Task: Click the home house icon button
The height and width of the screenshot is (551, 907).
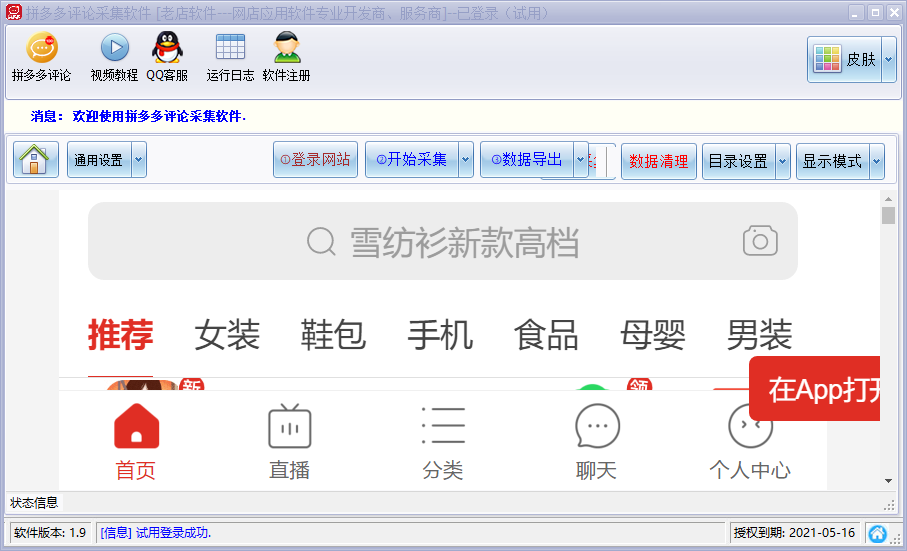Action: click(x=36, y=160)
